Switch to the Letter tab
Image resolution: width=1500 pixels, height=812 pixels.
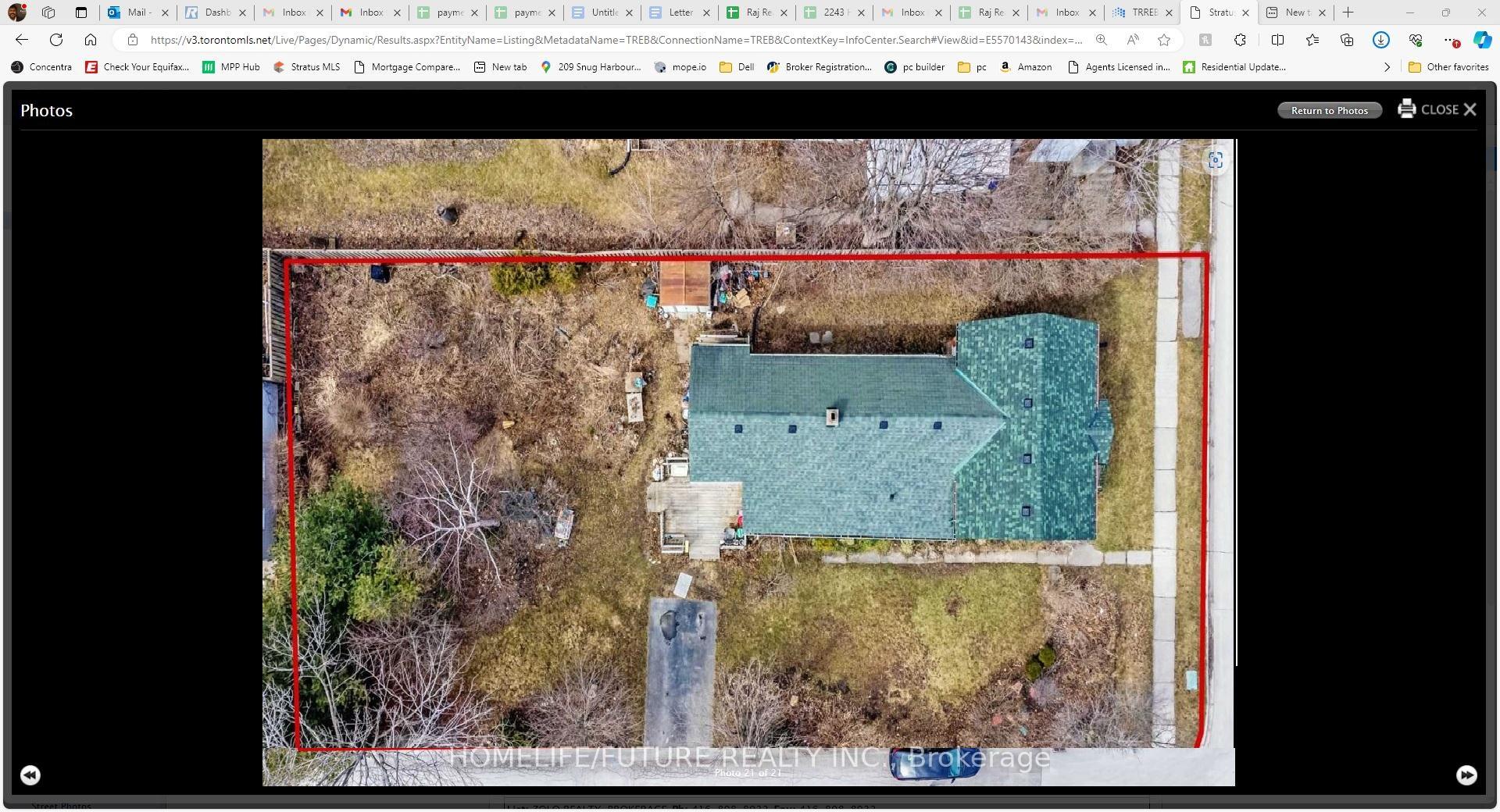pos(680,12)
